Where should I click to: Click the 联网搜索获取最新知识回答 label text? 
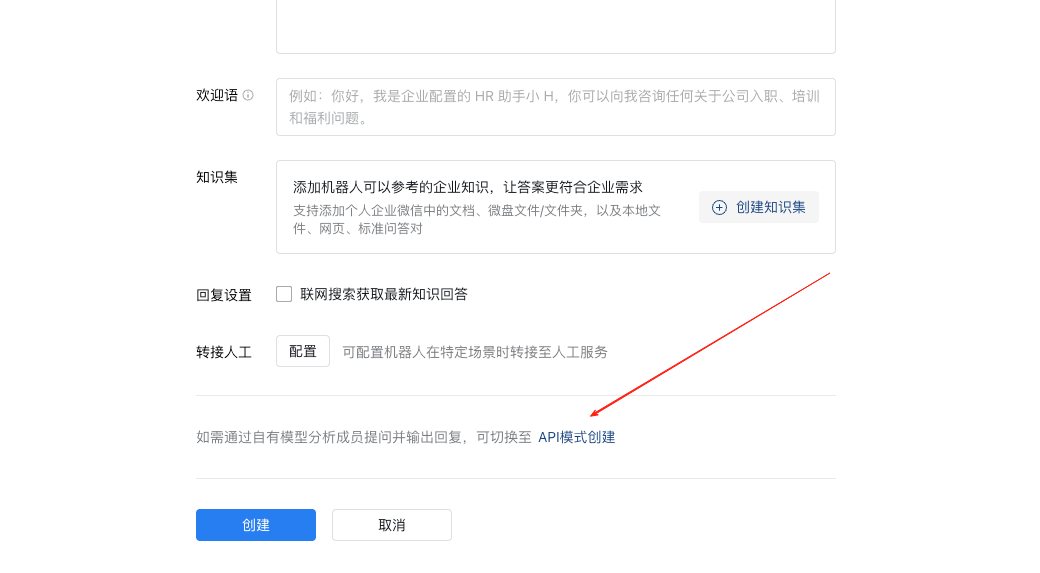[384, 294]
